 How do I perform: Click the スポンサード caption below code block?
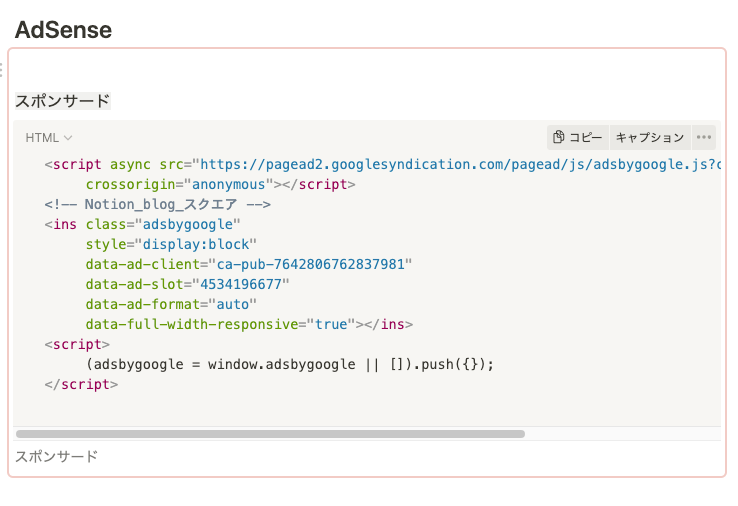click(x=56, y=456)
